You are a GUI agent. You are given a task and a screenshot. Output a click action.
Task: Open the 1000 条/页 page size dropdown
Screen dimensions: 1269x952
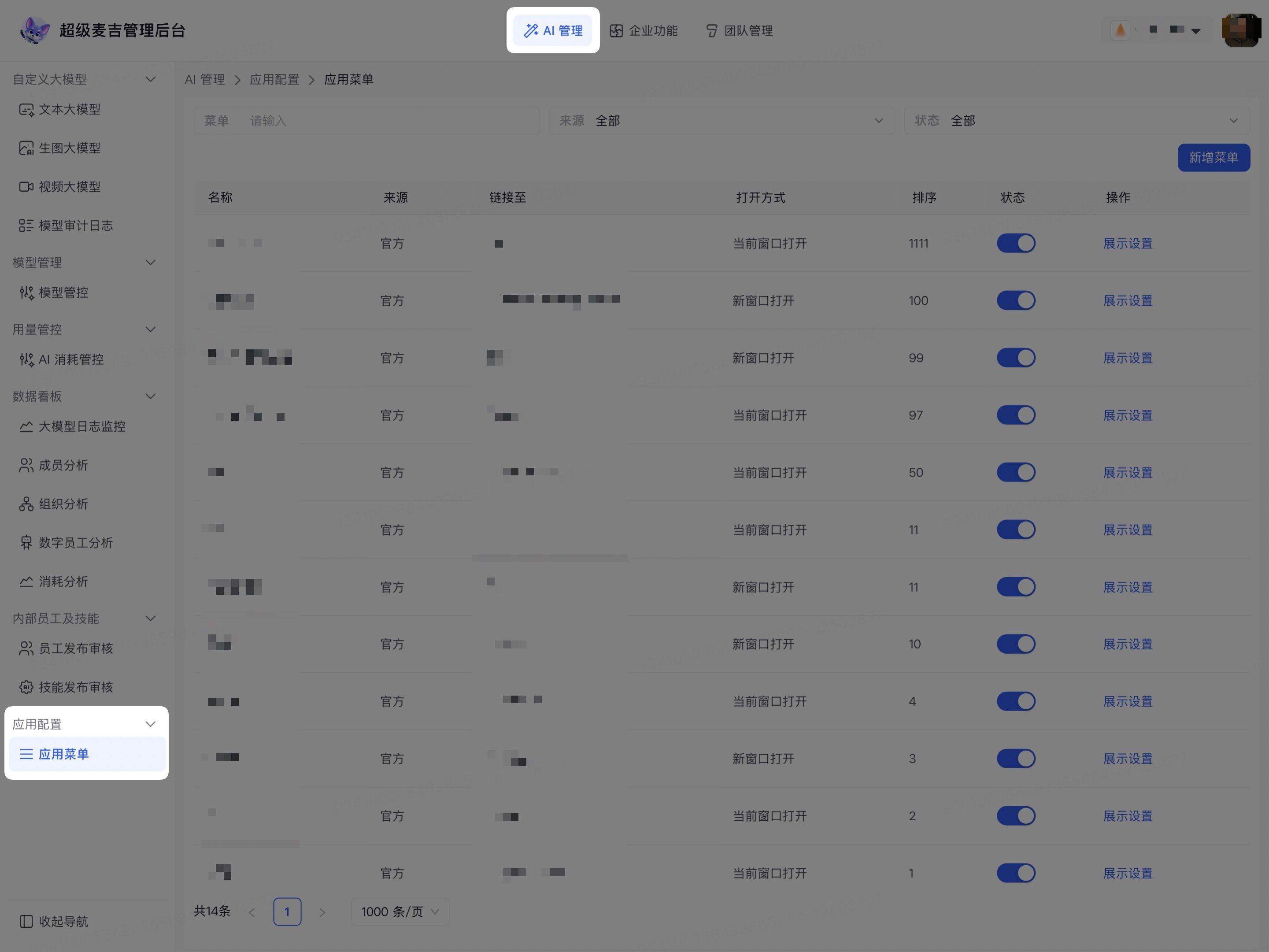(x=400, y=911)
